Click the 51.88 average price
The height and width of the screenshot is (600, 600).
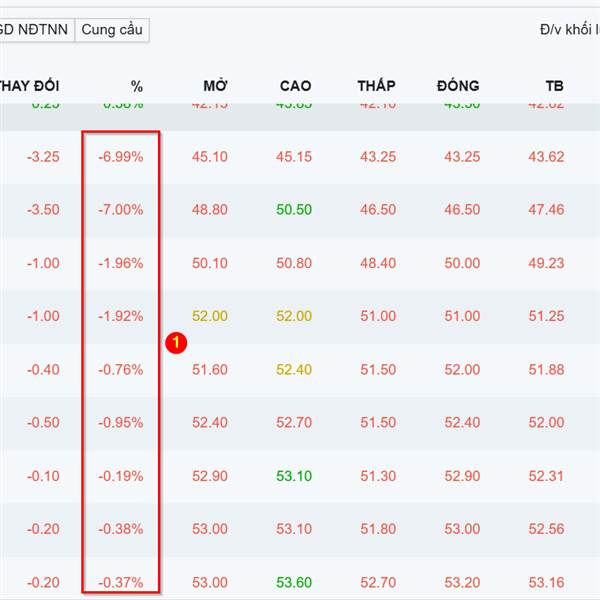(546, 370)
